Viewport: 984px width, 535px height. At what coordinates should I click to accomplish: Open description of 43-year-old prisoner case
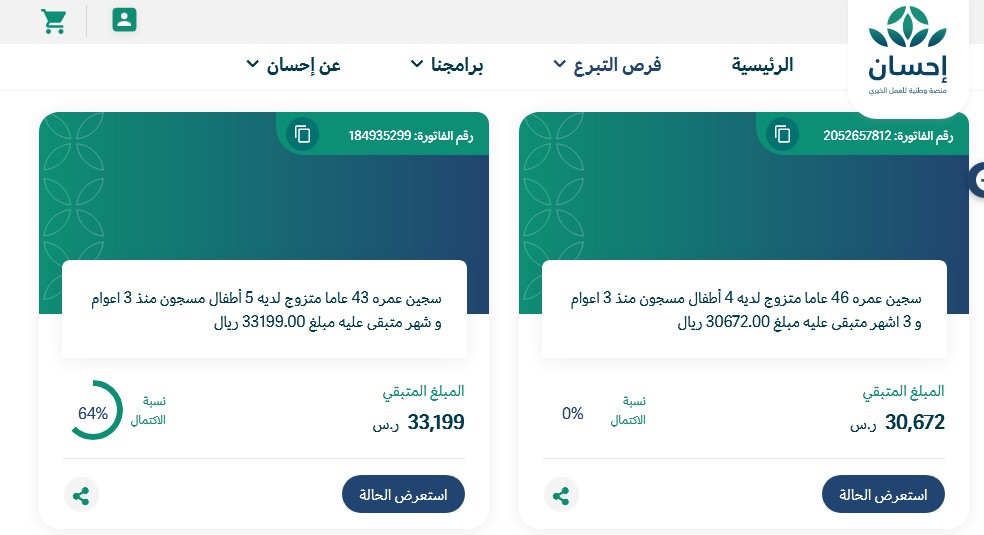click(x=264, y=310)
